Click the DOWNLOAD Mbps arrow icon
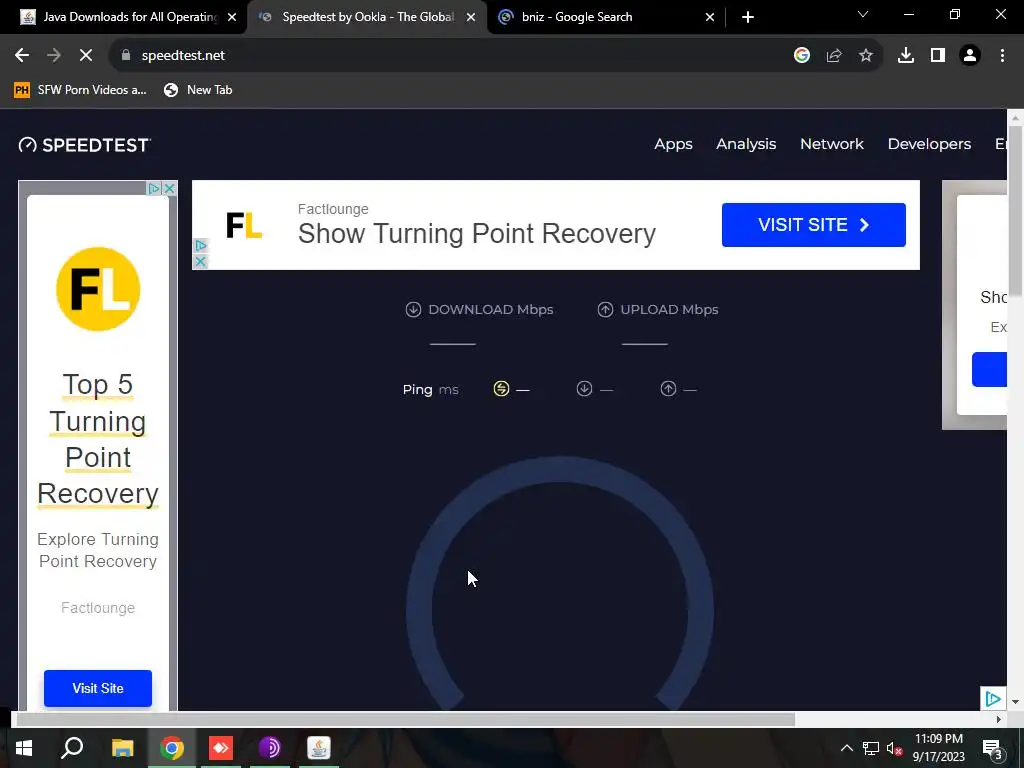 [413, 310]
